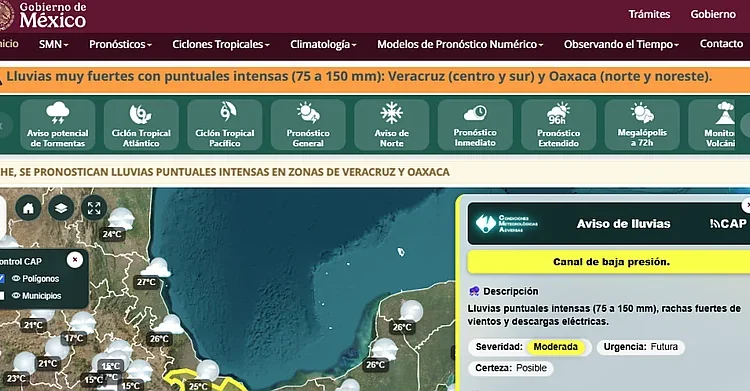This screenshot has height=391, width=750.
Task: Click the Aviso de lluvias header
Action: 623,223
